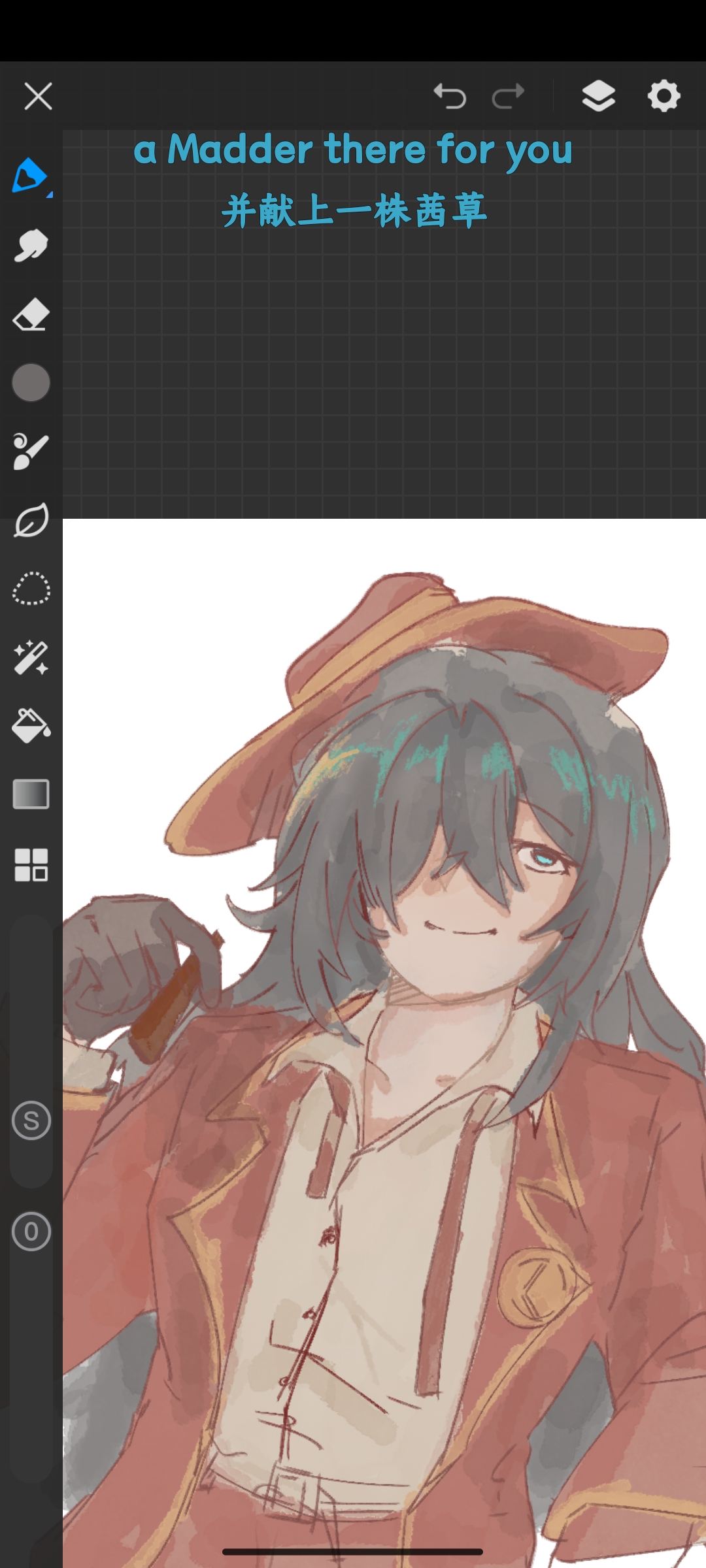Open the gray current color swatch
The height and width of the screenshot is (1568, 706).
point(31,383)
